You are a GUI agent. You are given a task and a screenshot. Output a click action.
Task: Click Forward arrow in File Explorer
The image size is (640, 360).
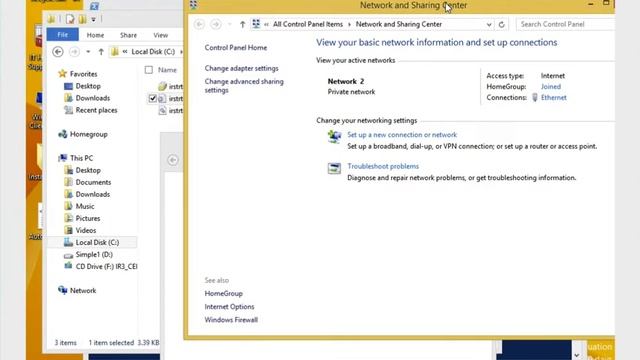click(74, 52)
